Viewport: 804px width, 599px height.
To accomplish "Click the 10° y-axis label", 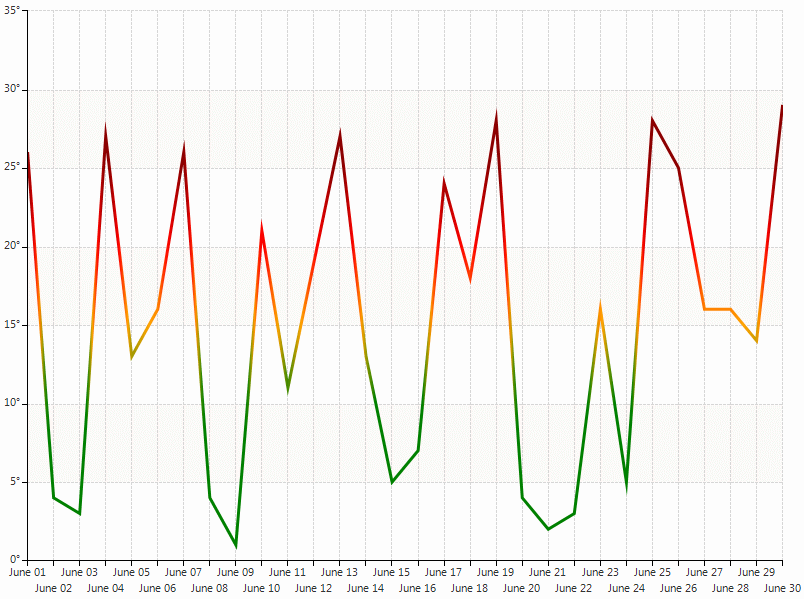I will pos(12,403).
